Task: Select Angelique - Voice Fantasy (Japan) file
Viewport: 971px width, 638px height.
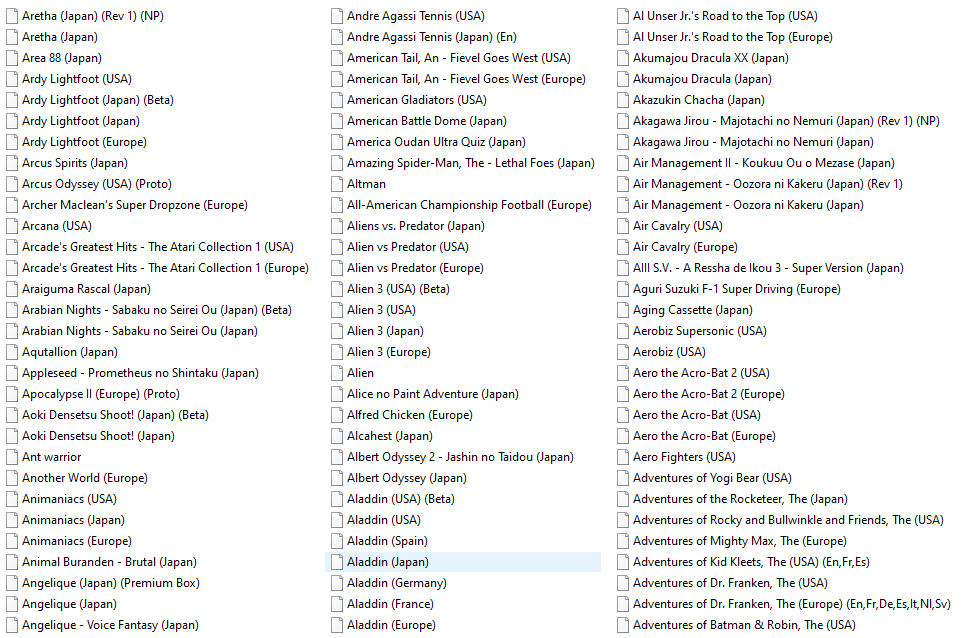Action: (x=110, y=625)
